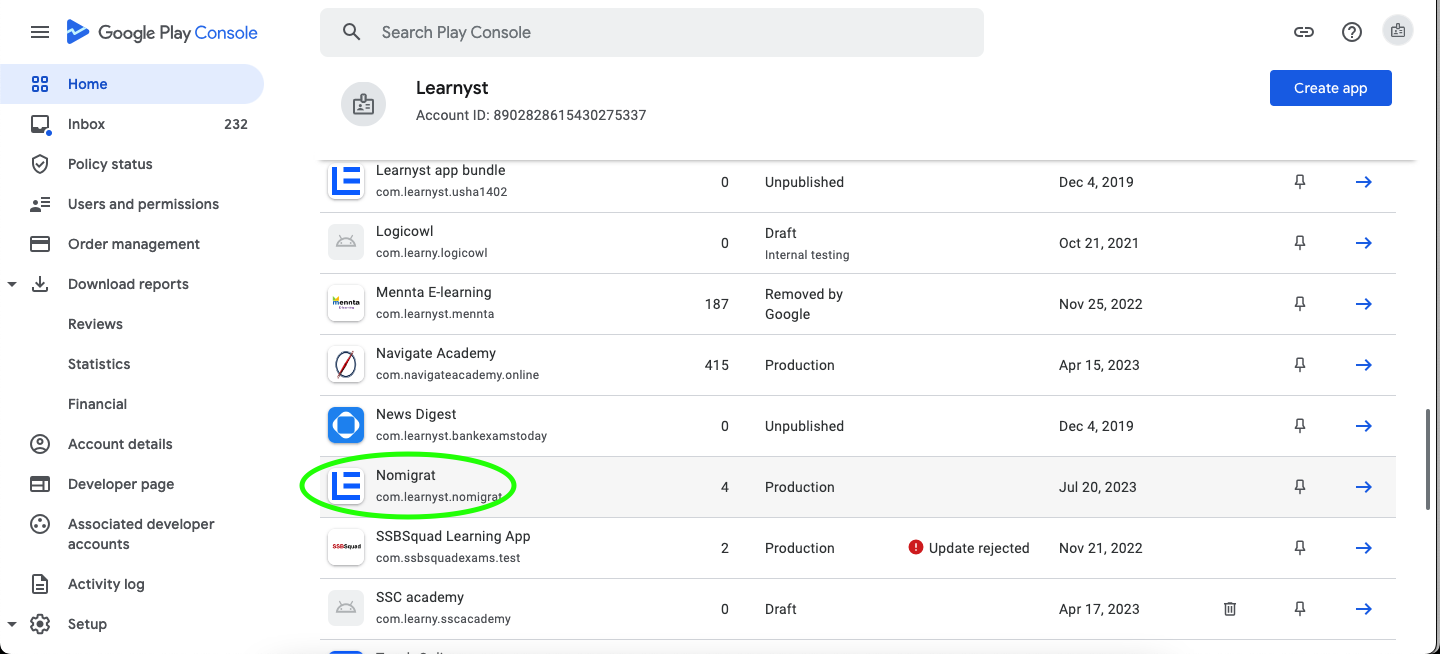Open the SSBSquad Learning App name

point(453,536)
